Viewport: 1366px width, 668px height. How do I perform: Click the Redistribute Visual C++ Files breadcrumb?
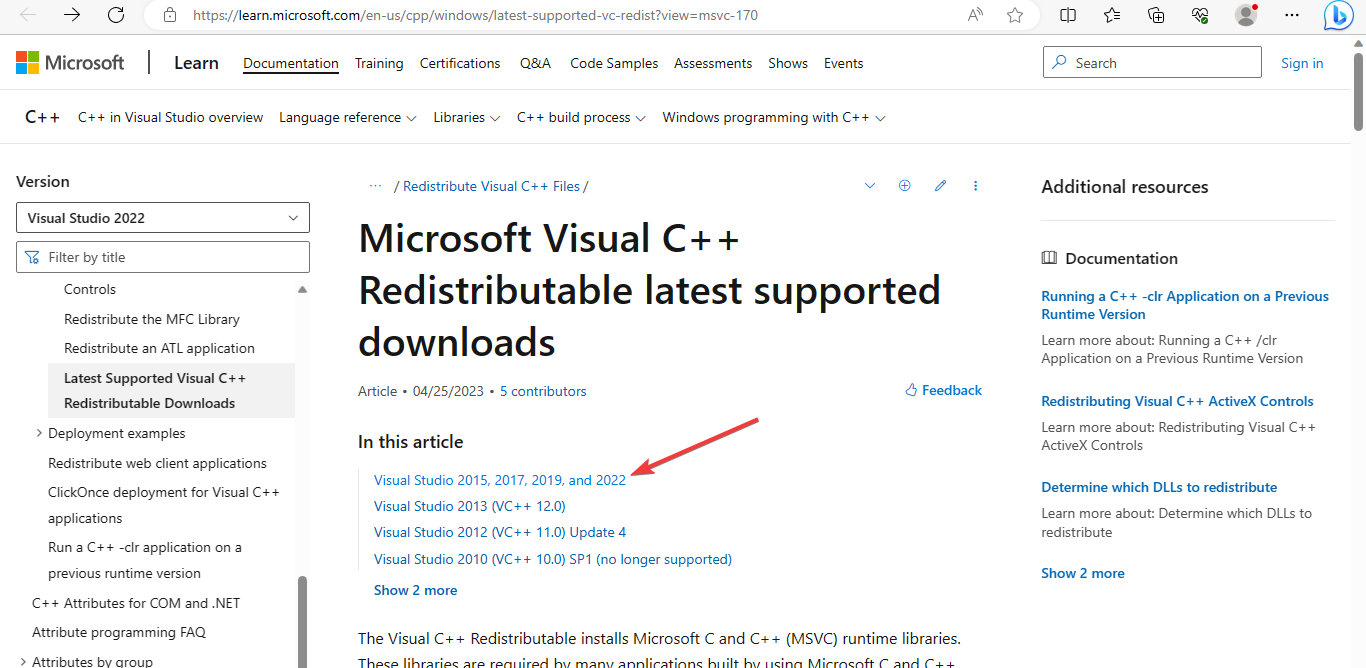[491, 186]
